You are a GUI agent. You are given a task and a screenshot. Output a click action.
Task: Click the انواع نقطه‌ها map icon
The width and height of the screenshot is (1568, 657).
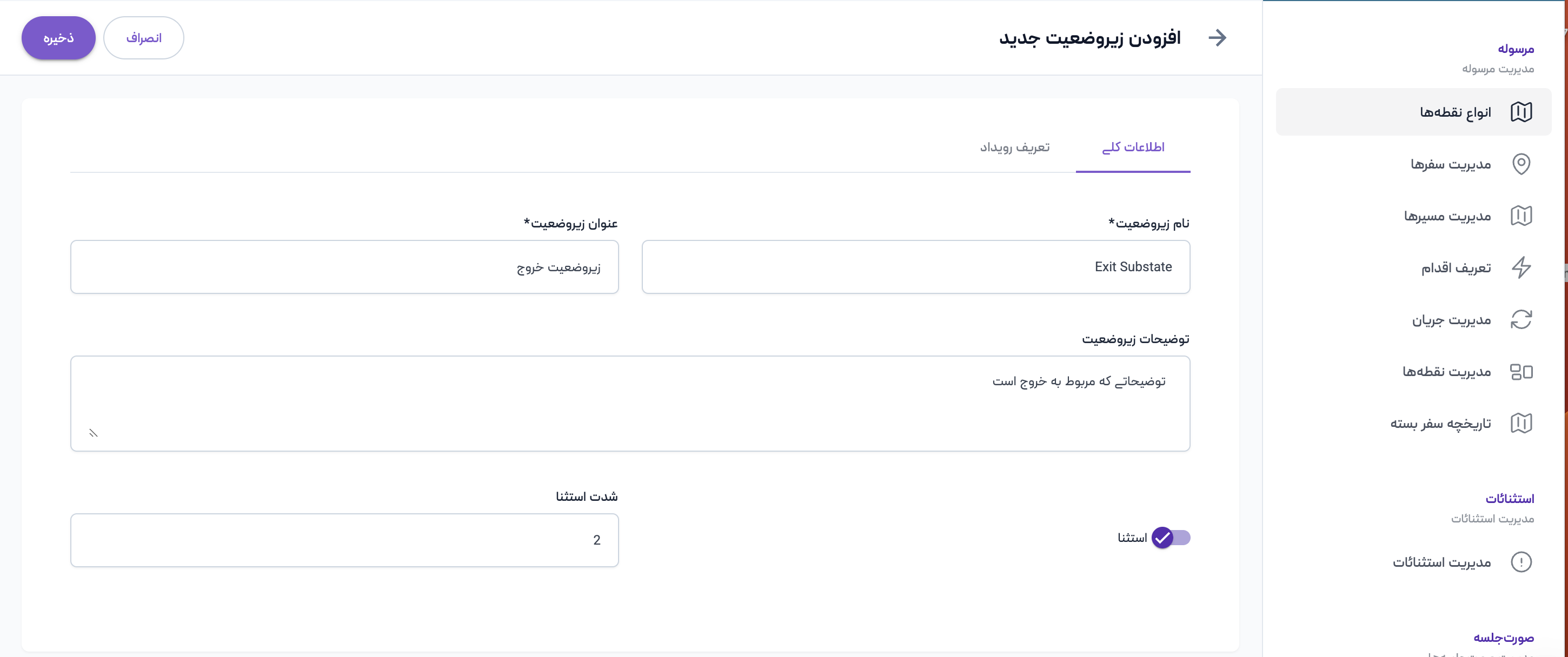click(1520, 112)
